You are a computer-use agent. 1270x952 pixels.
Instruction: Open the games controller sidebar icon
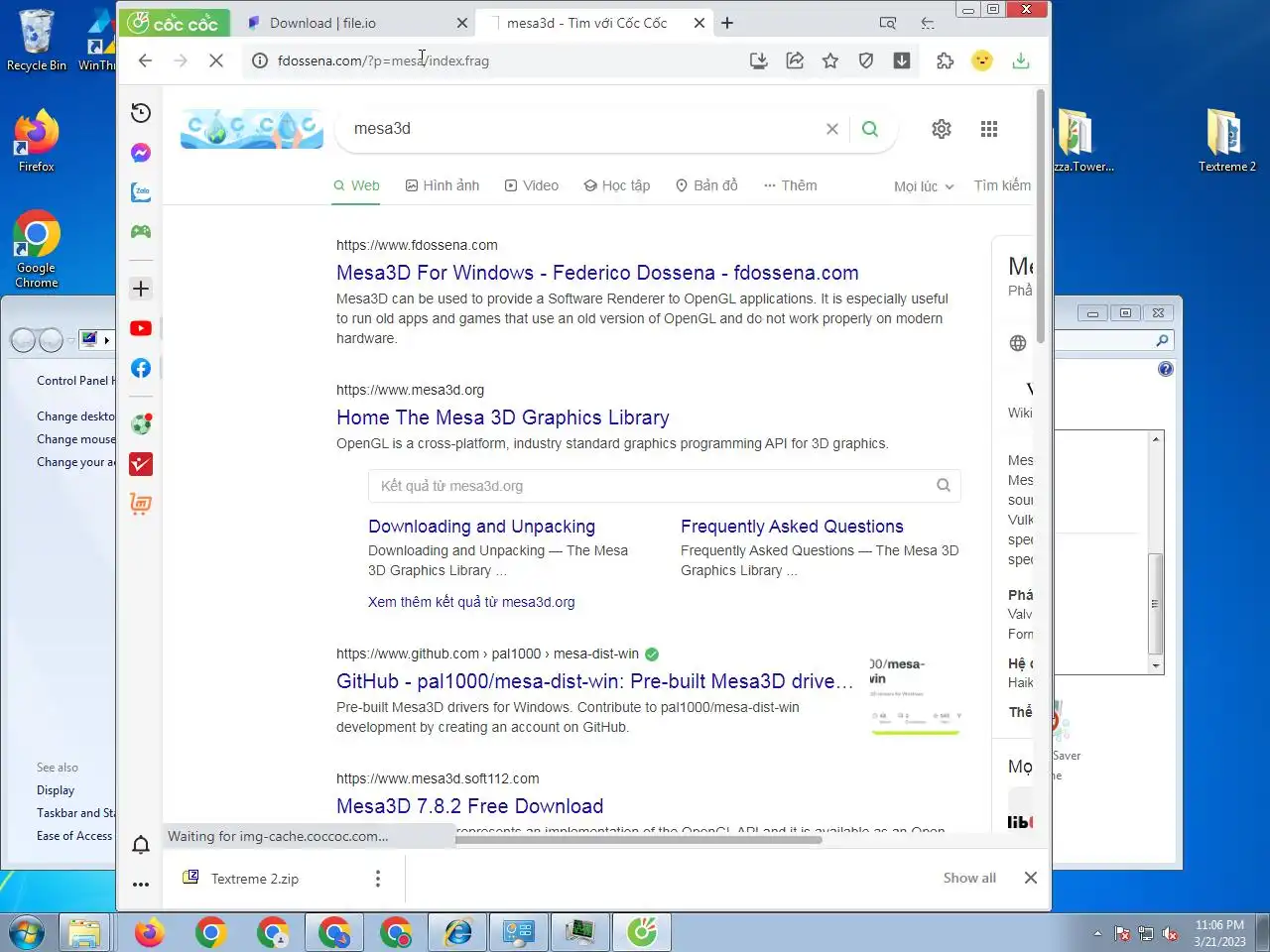coord(141,231)
